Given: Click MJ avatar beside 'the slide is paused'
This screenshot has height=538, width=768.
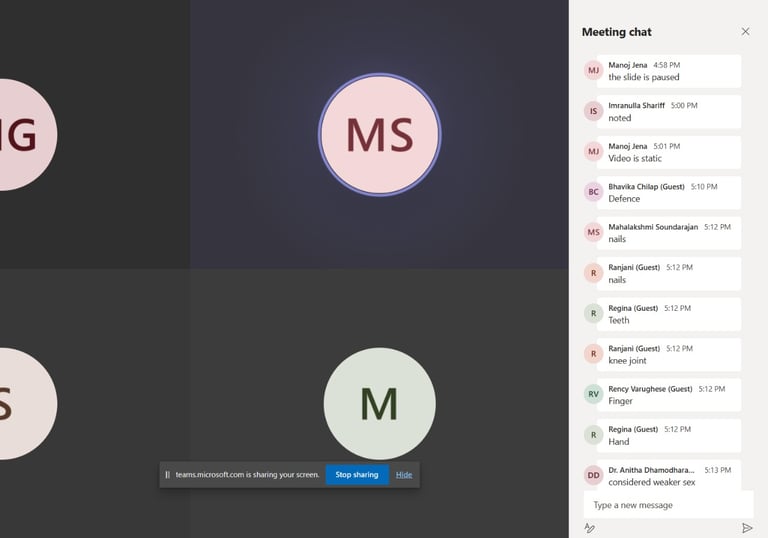Looking at the screenshot, I should coord(594,71).
